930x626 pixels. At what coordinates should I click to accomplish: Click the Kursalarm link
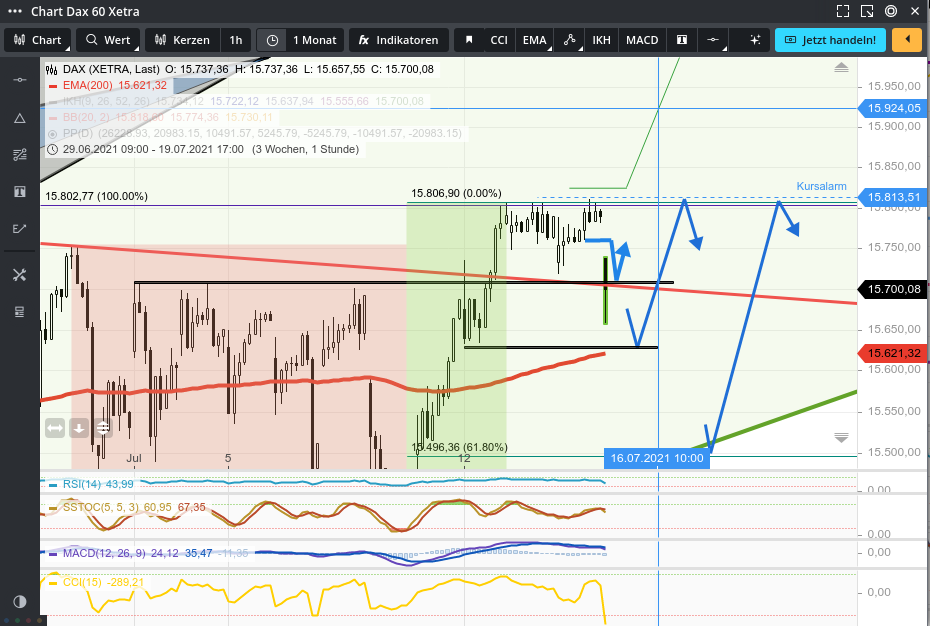[x=820, y=185]
